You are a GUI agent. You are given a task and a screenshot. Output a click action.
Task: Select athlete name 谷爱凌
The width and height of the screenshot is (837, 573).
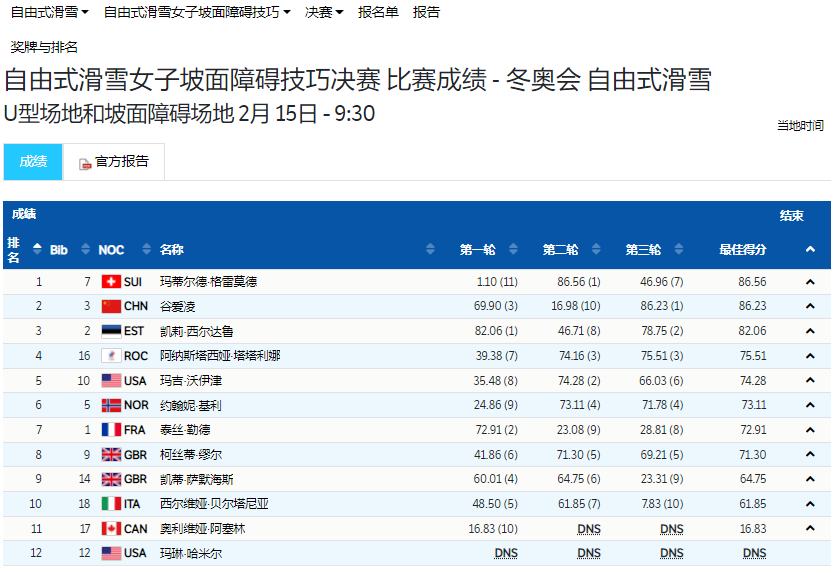pyautogui.click(x=178, y=307)
